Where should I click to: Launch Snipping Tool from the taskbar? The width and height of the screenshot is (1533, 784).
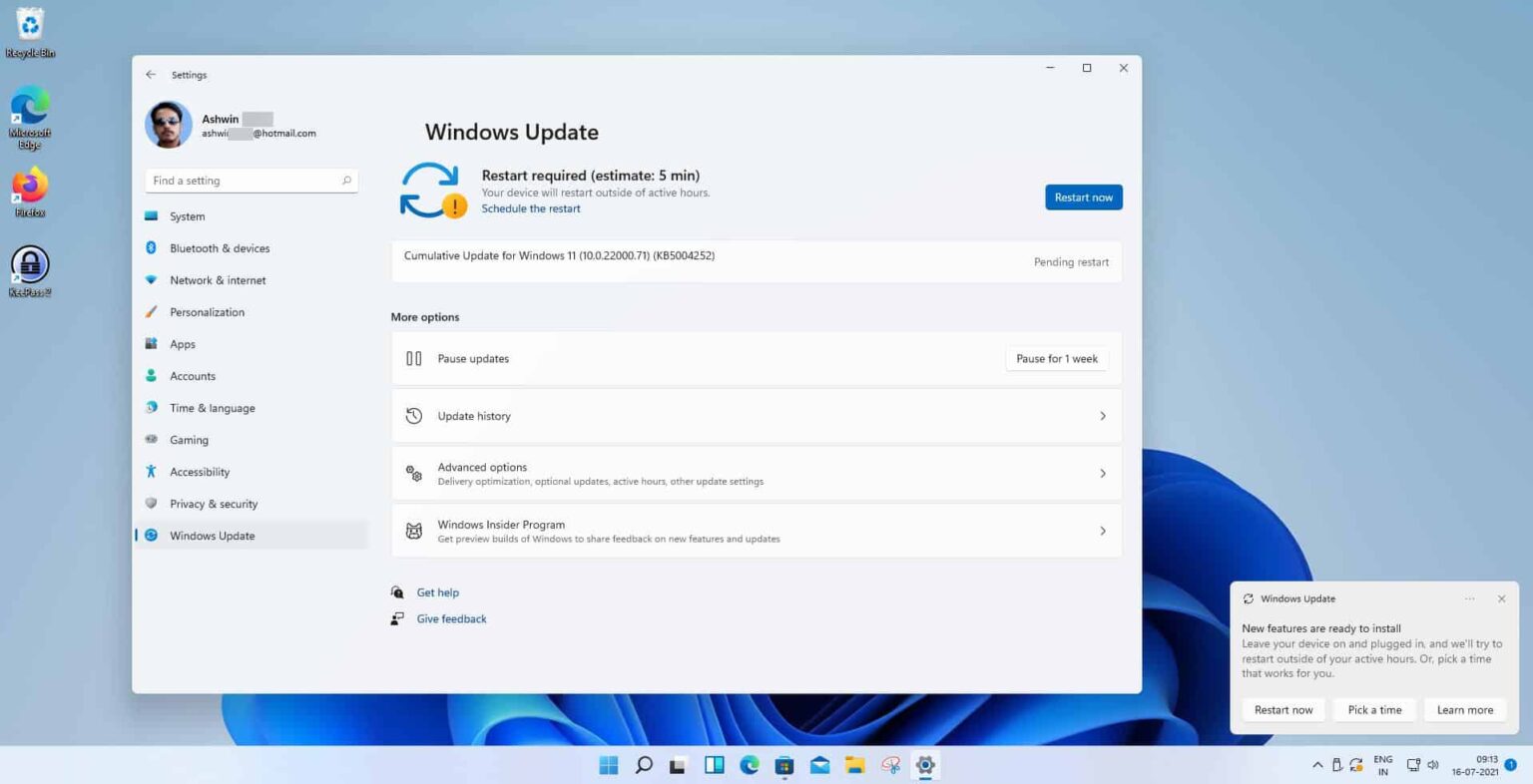tap(890, 765)
